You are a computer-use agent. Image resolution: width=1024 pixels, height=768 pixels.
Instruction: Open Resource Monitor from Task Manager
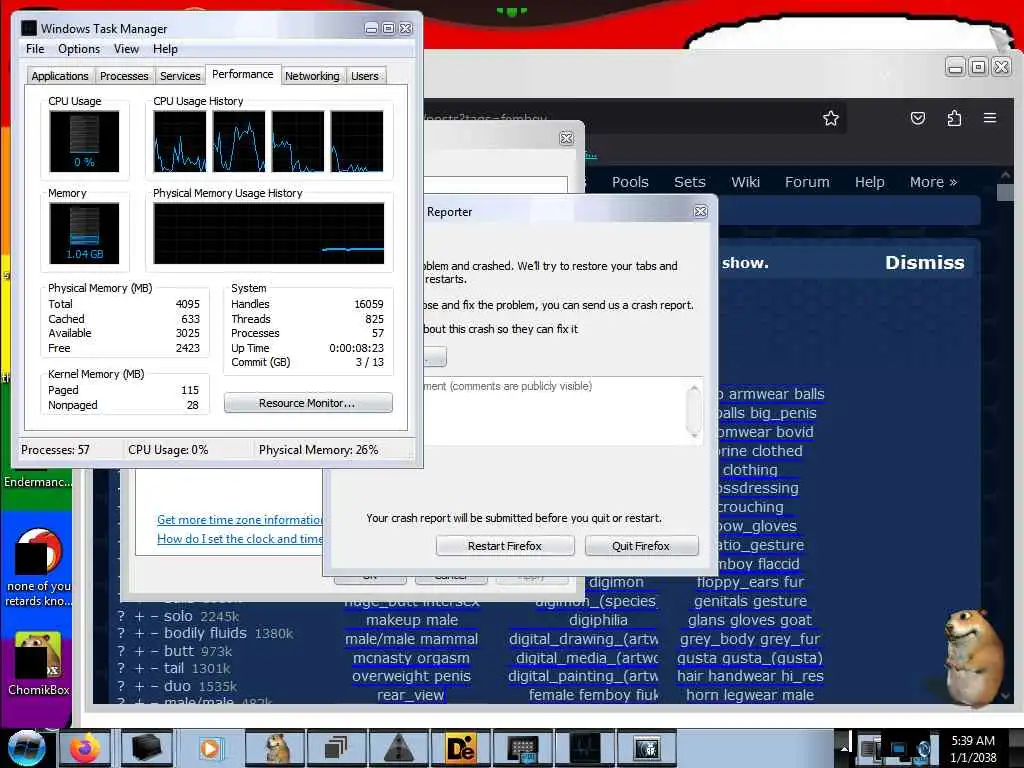308,403
